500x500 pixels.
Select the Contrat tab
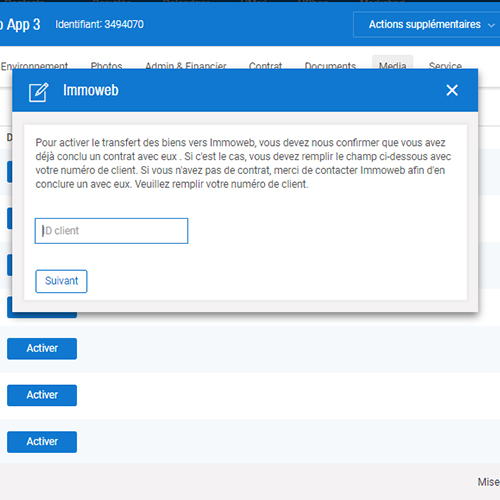point(265,65)
